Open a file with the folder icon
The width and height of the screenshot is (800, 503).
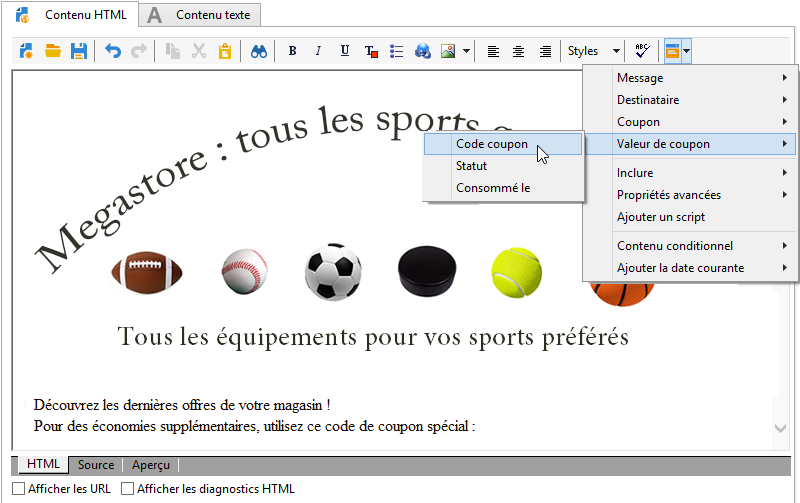click(53, 51)
